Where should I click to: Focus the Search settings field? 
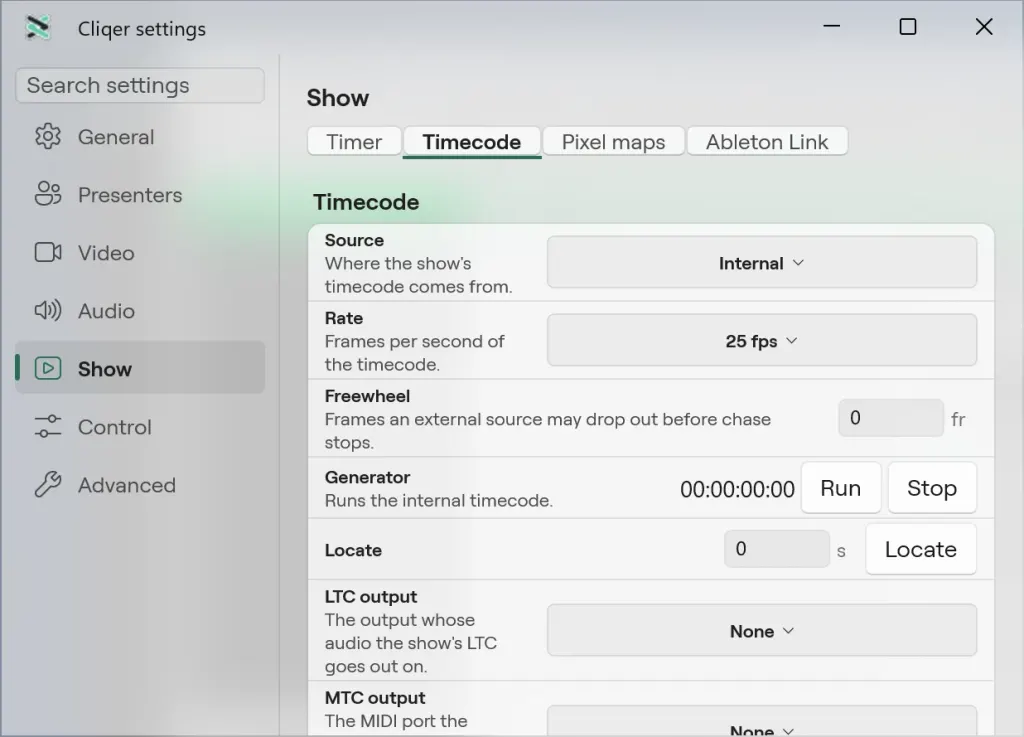(x=140, y=86)
